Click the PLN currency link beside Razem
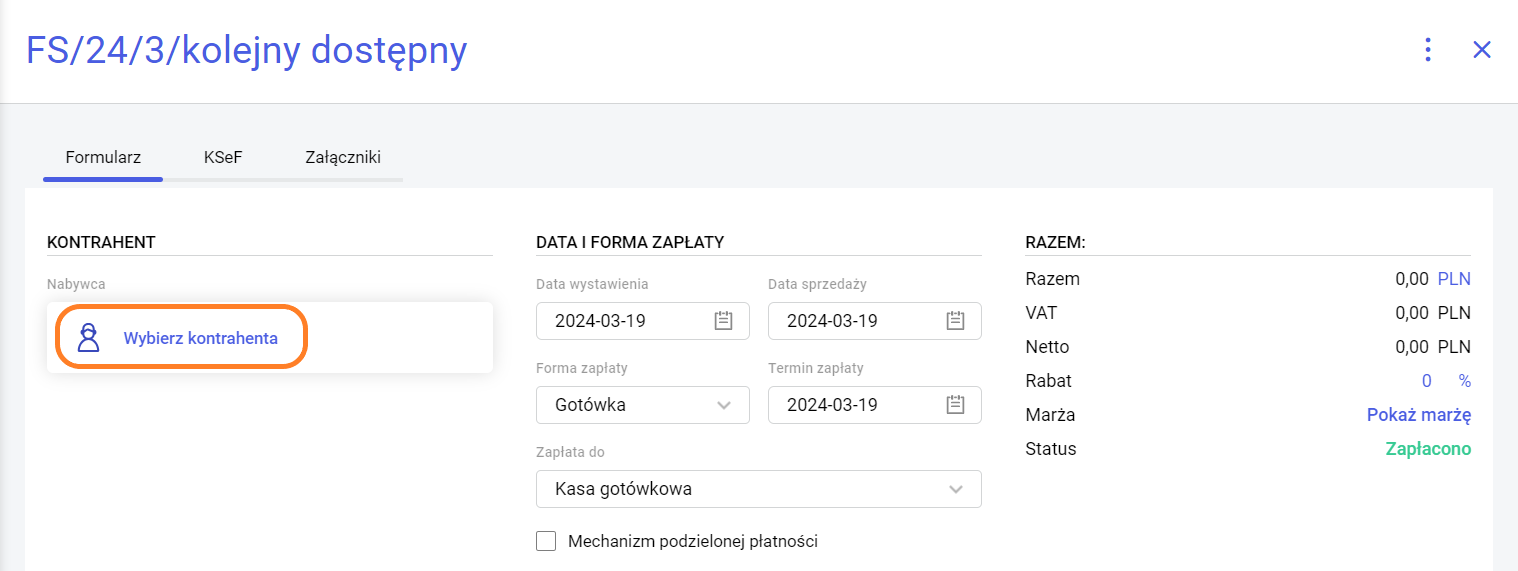Viewport: 1518px width, 571px height. [1454, 279]
